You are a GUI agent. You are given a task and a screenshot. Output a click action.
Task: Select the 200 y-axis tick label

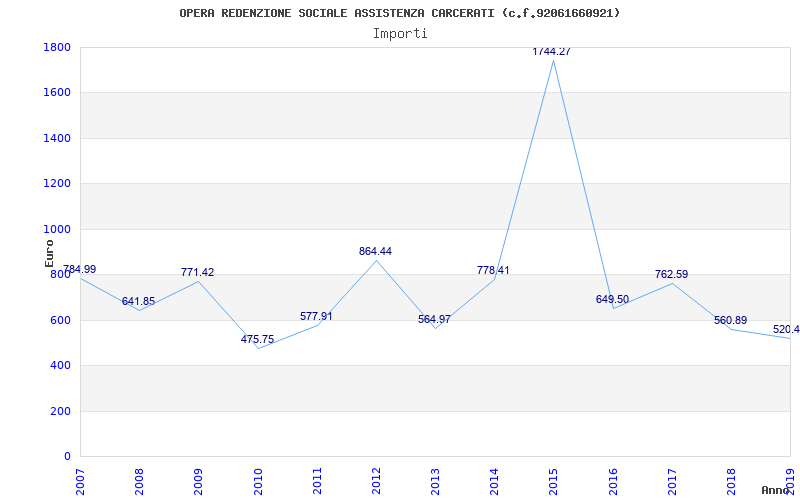[60, 411]
